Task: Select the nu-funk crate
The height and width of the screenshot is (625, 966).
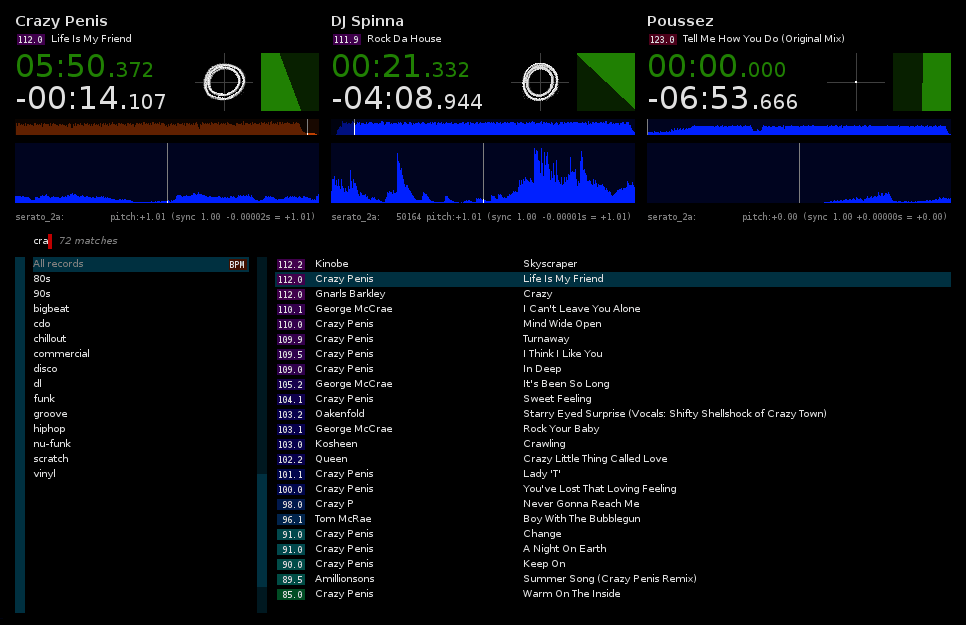Action: (x=140, y=444)
